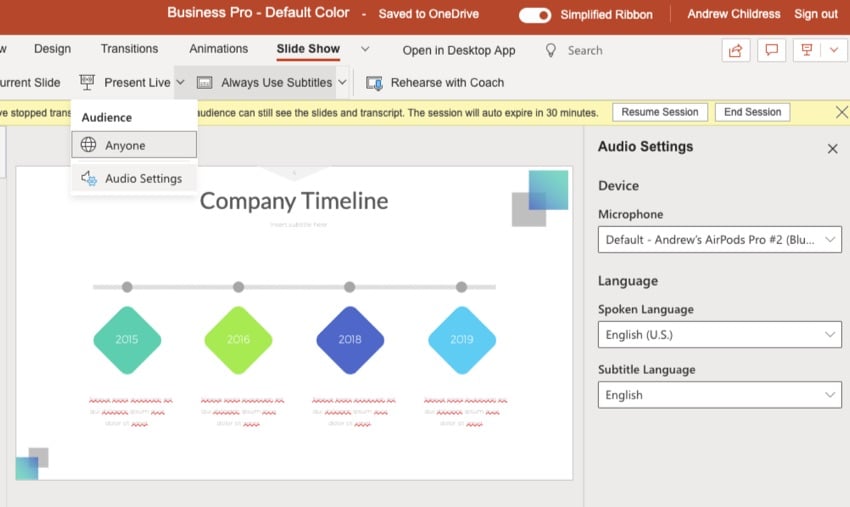
Task: Click the Rehearse with Coach icon
Action: [x=374, y=82]
